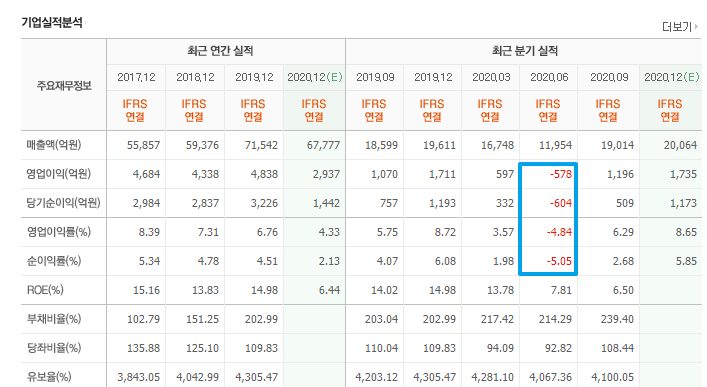Viewport: 707px width, 387px height.
Task: Click net income value 1,173
Action: tap(683, 203)
